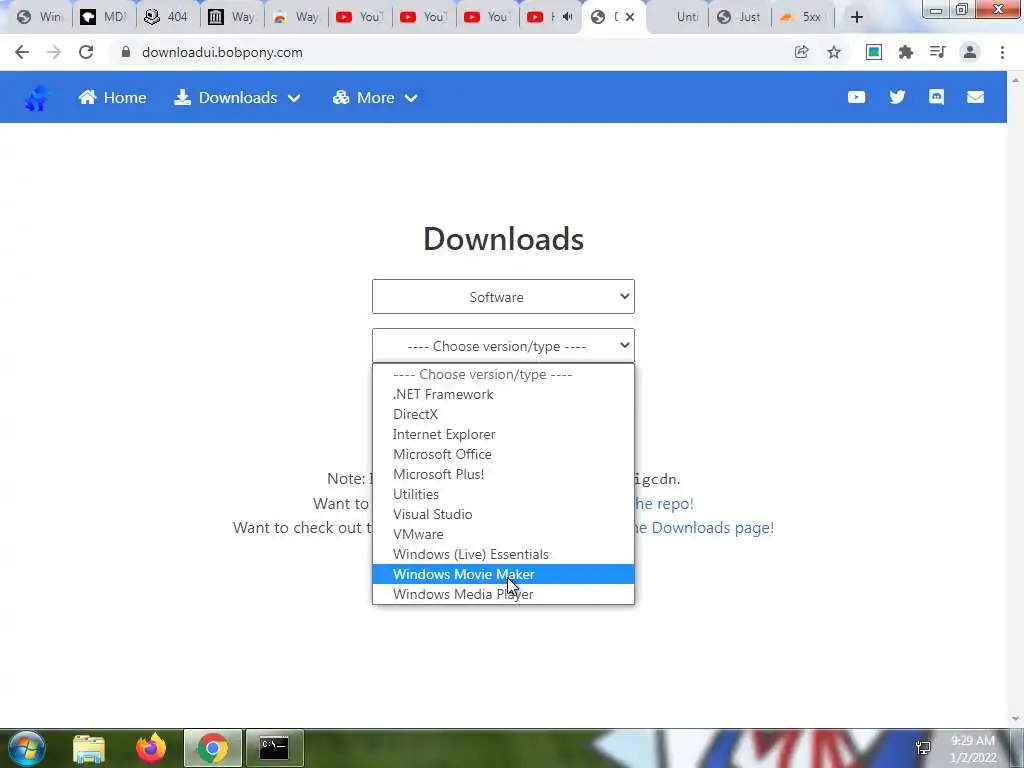The image size is (1024, 768).
Task: Open the Twitter profile icon
Action: (897, 97)
